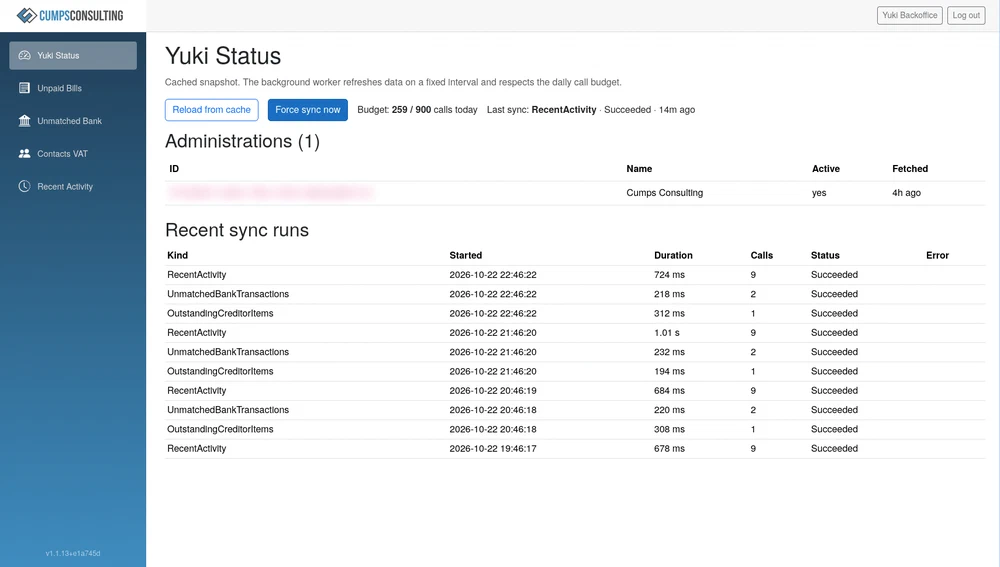Image resolution: width=1000 pixels, height=567 pixels.
Task: Click the Unmatched Bank building icon
Action: tap(24, 121)
